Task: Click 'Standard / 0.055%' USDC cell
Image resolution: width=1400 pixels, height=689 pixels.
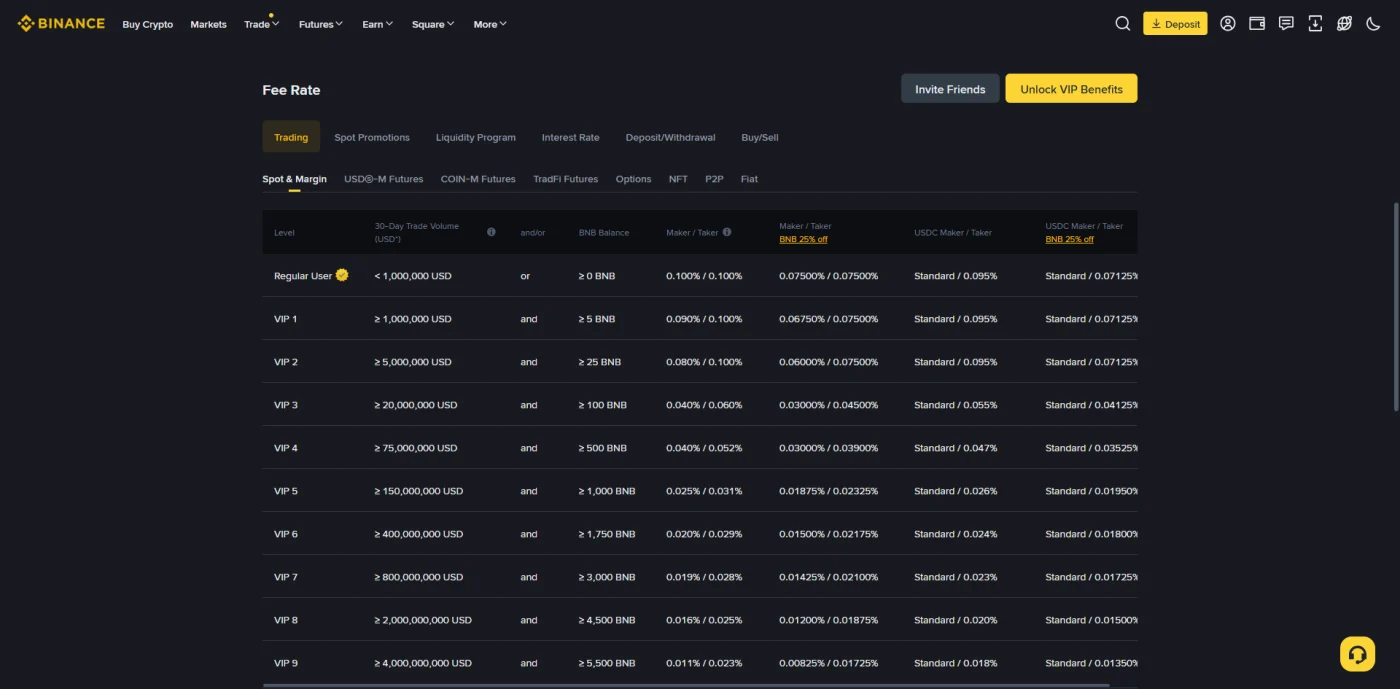Action: pyautogui.click(x=955, y=405)
